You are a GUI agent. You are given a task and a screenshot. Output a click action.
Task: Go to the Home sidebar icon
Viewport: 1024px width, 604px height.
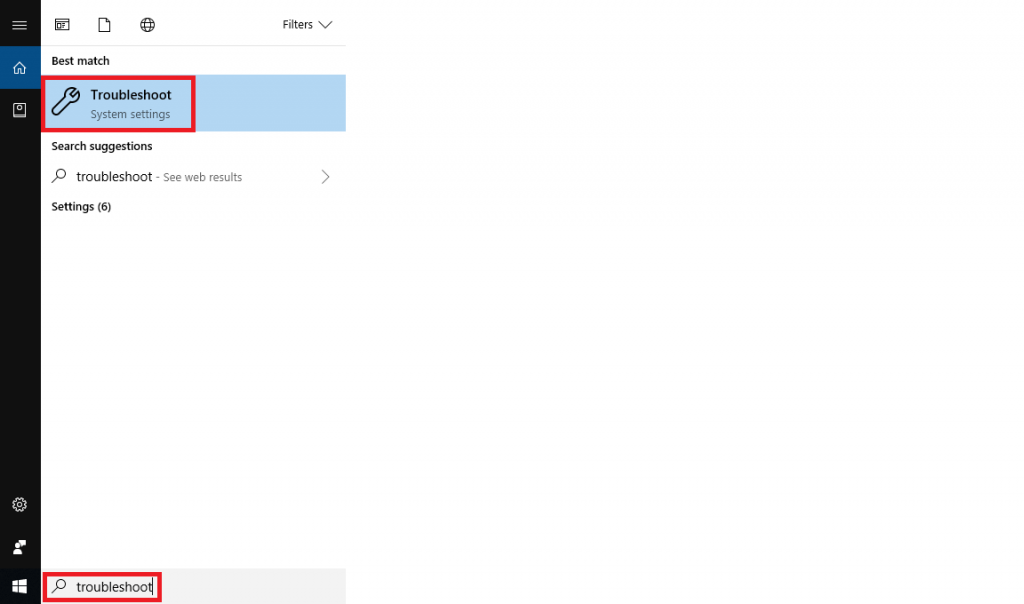click(20, 68)
